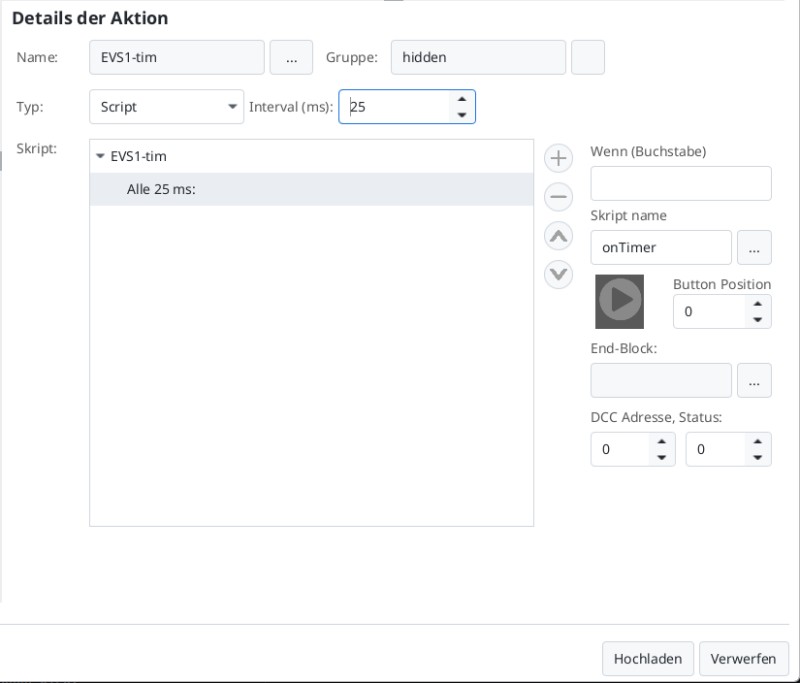
Task: Click the DCC Adresse number field
Action: (620, 449)
